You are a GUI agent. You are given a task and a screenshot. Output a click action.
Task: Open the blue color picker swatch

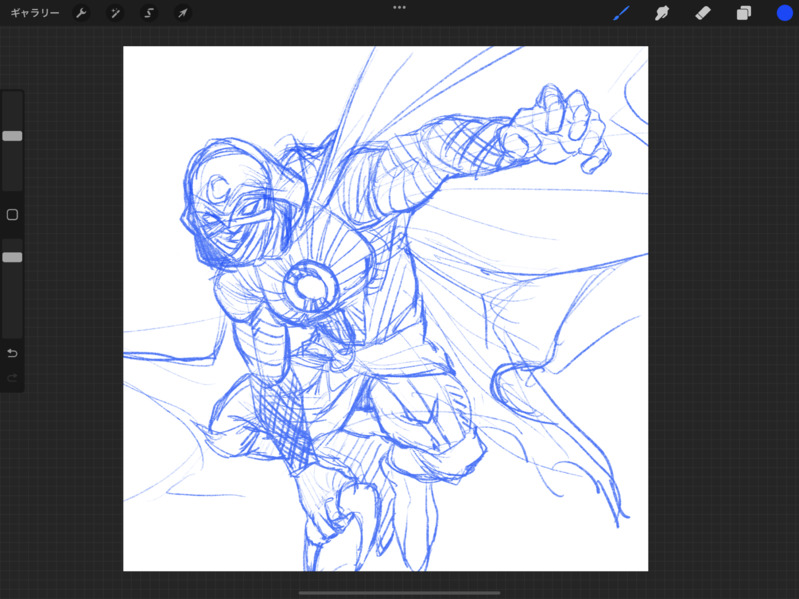tap(785, 13)
